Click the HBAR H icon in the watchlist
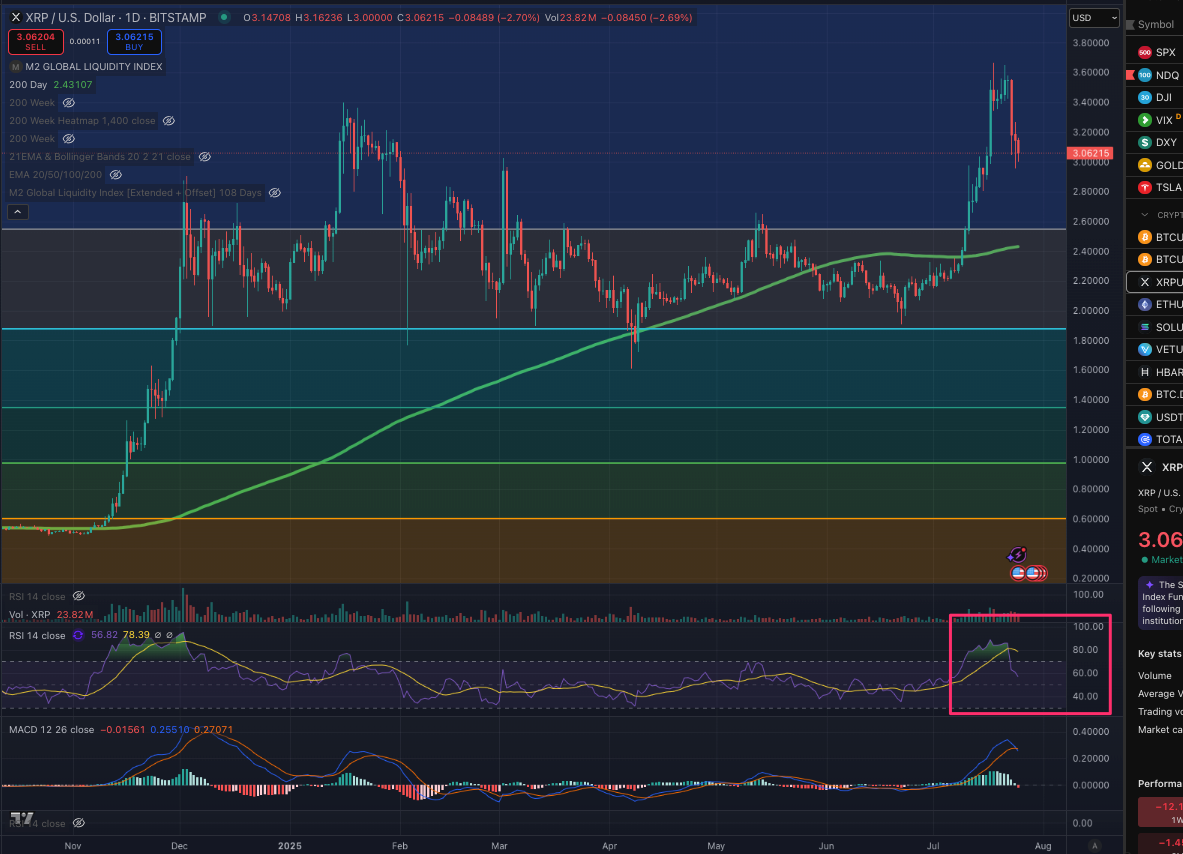The height and width of the screenshot is (854, 1183). pyautogui.click(x=1145, y=372)
